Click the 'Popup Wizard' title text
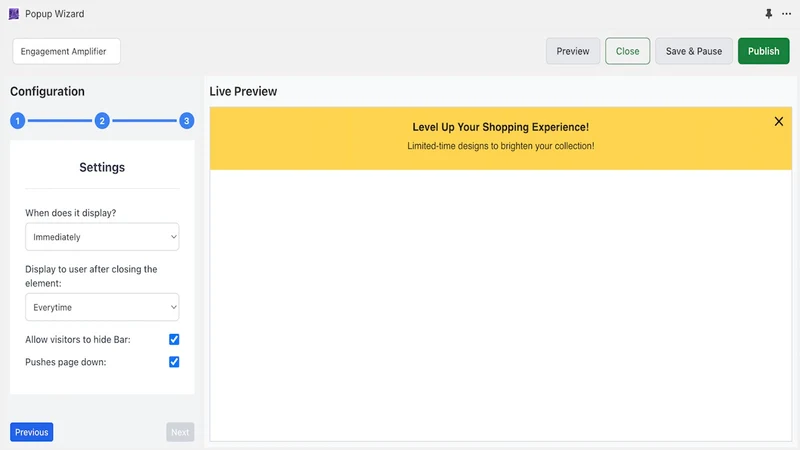The height and width of the screenshot is (450, 800). click(x=55, y=14)
